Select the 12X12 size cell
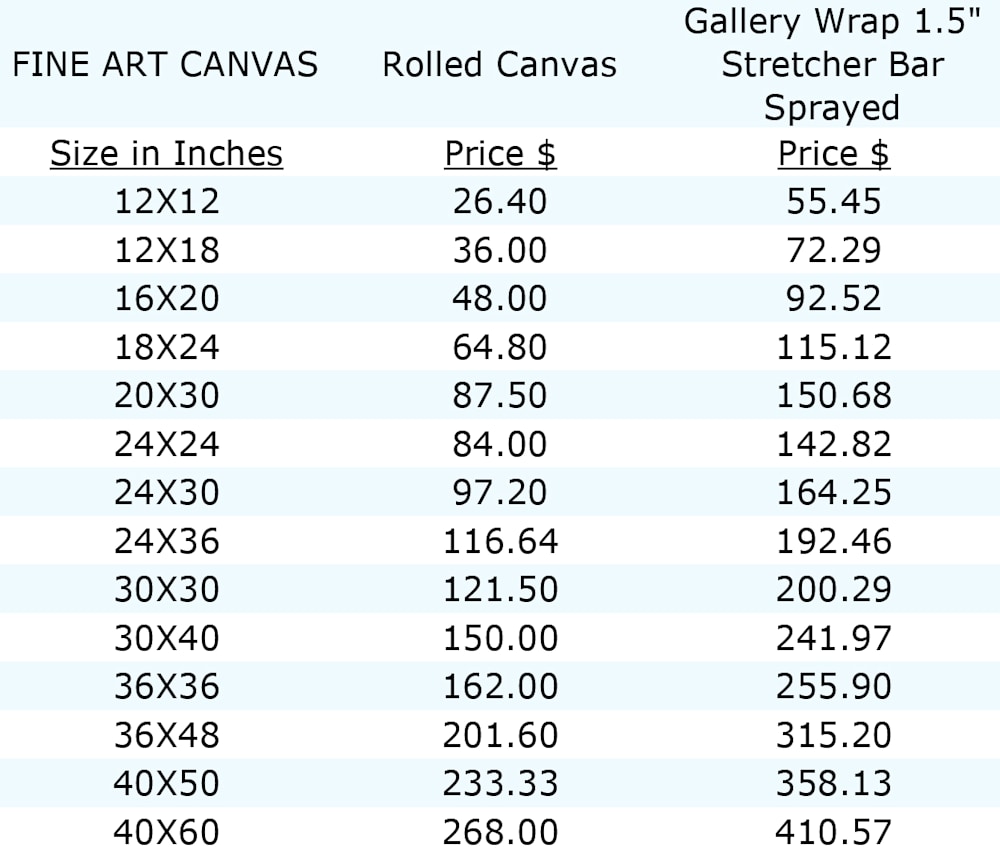The height and width of the screenshot is (857, 1000). [166, 202]
